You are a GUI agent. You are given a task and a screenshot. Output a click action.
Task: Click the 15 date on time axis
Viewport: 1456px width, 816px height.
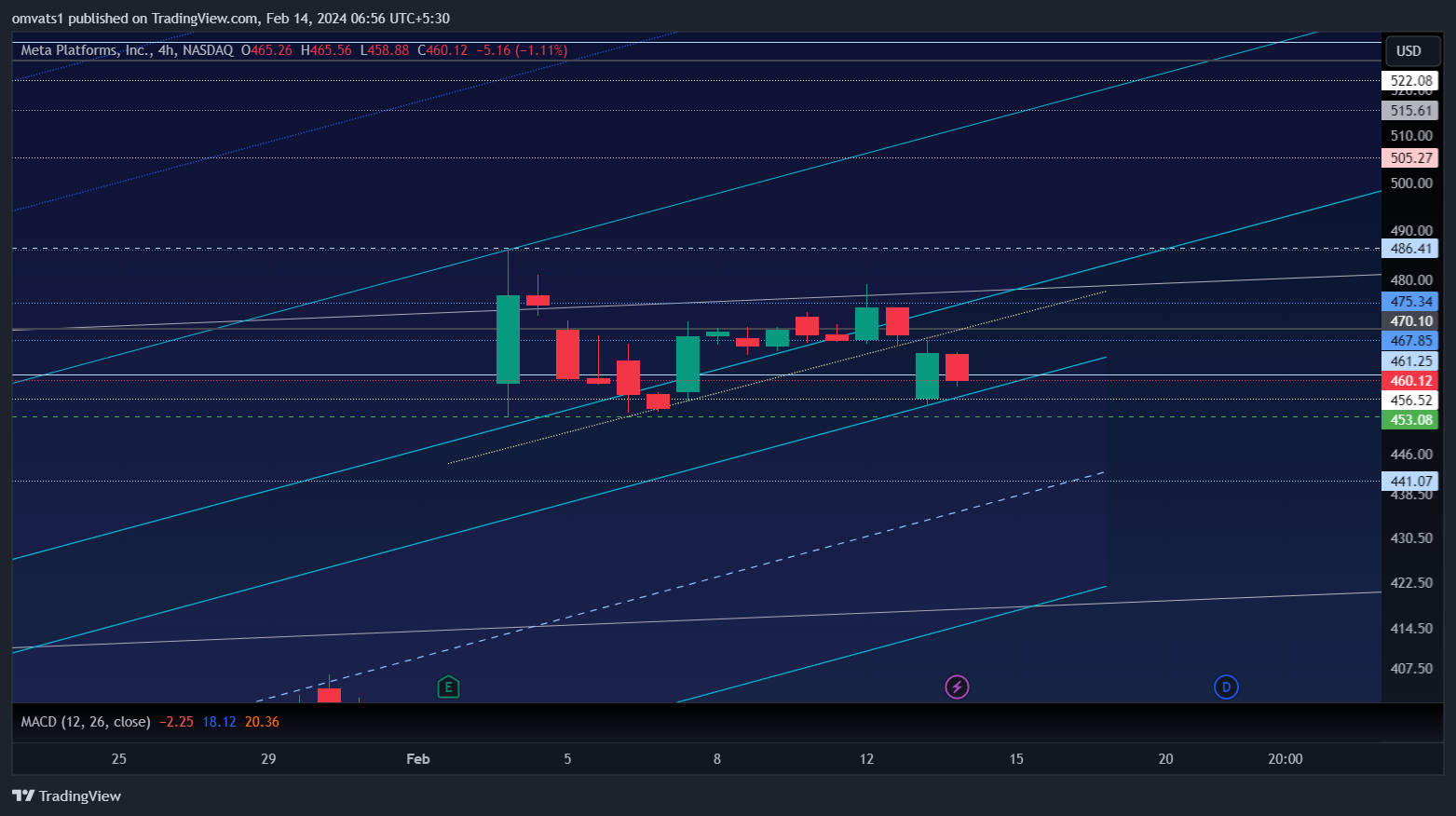1016,759
